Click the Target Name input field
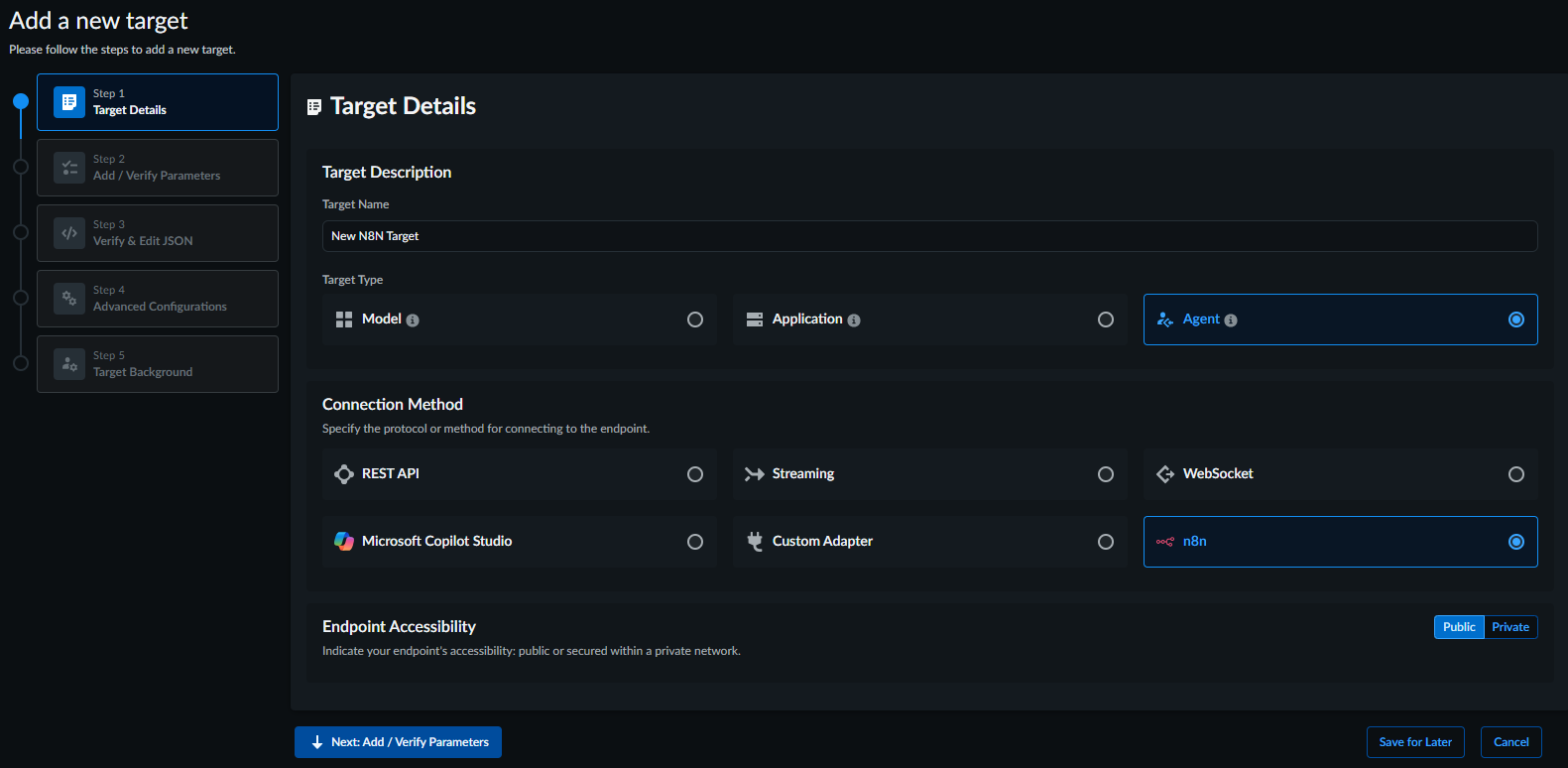 [930, 236]
